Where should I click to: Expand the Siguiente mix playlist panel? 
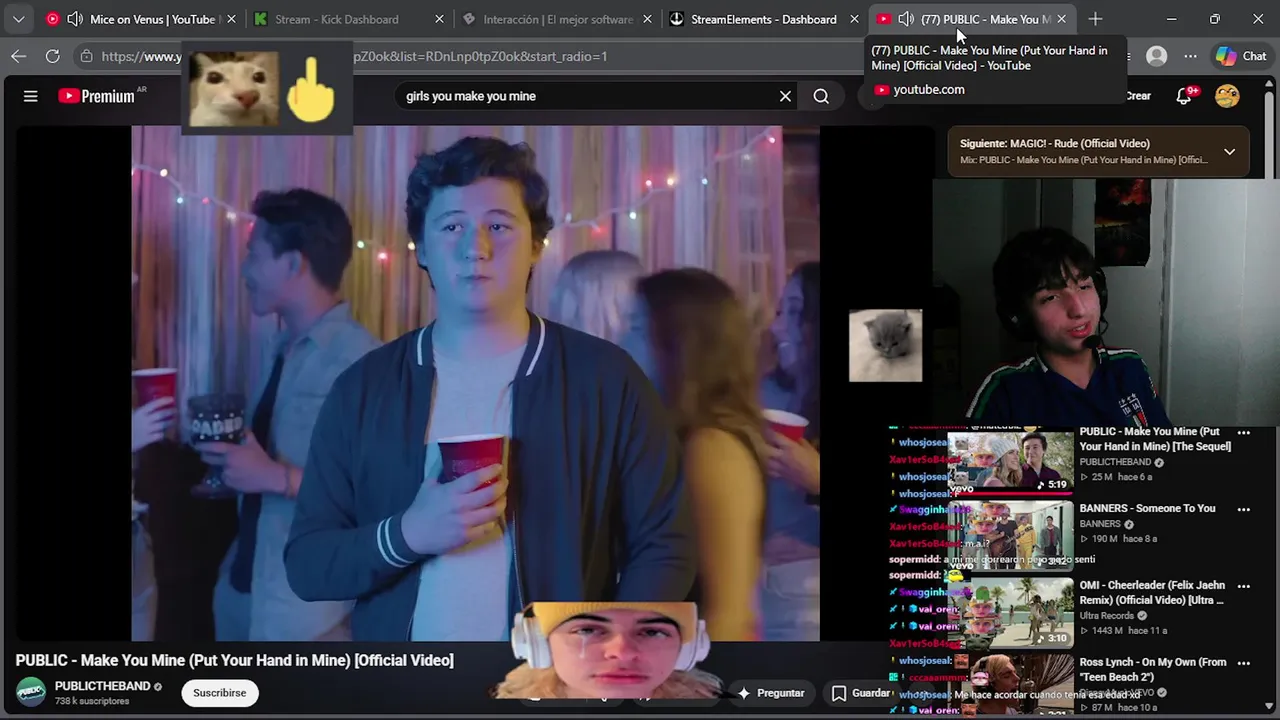tap(1229, 152)
